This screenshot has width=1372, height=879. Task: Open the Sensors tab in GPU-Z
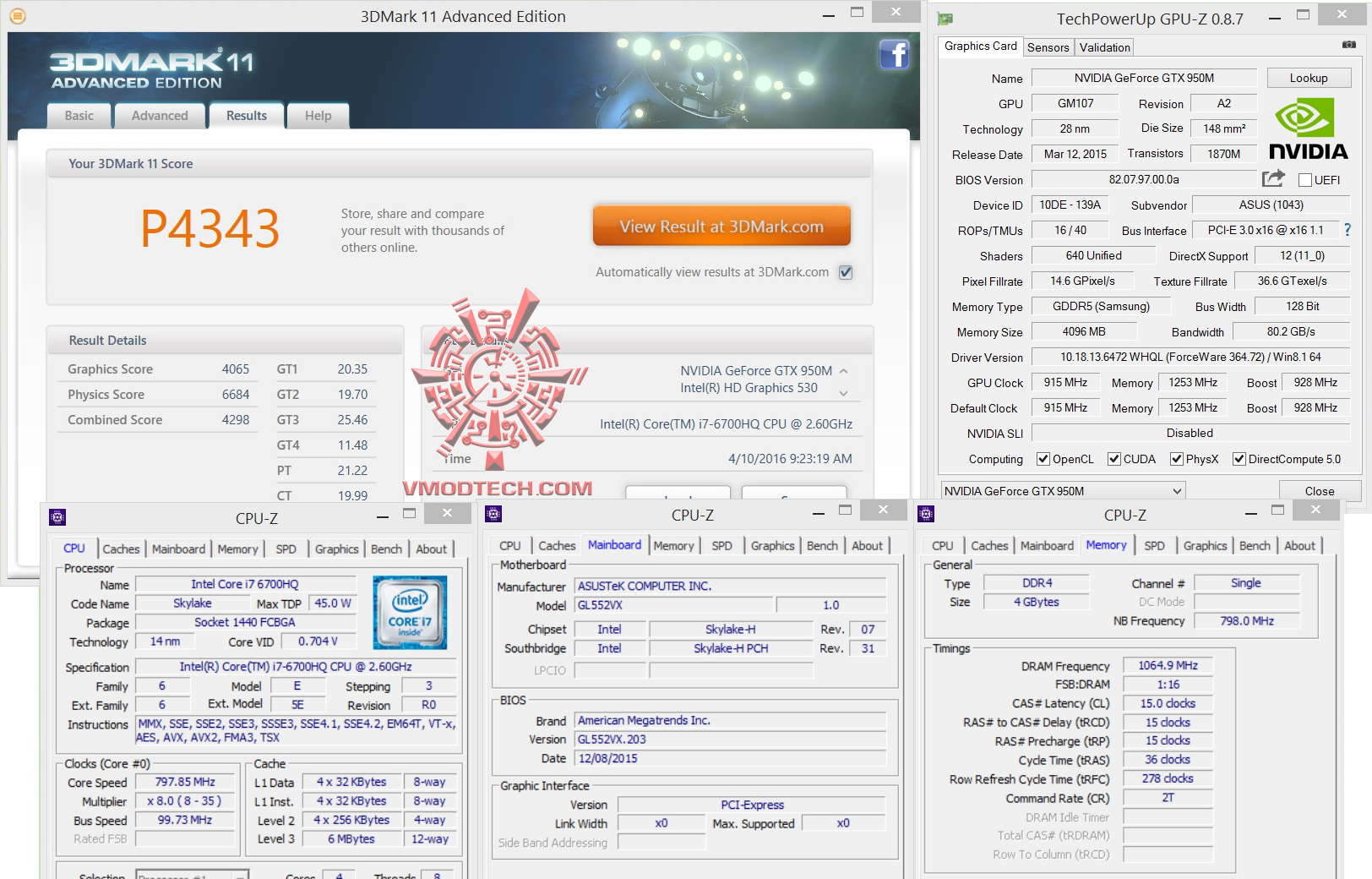(x=1048, y=47)
